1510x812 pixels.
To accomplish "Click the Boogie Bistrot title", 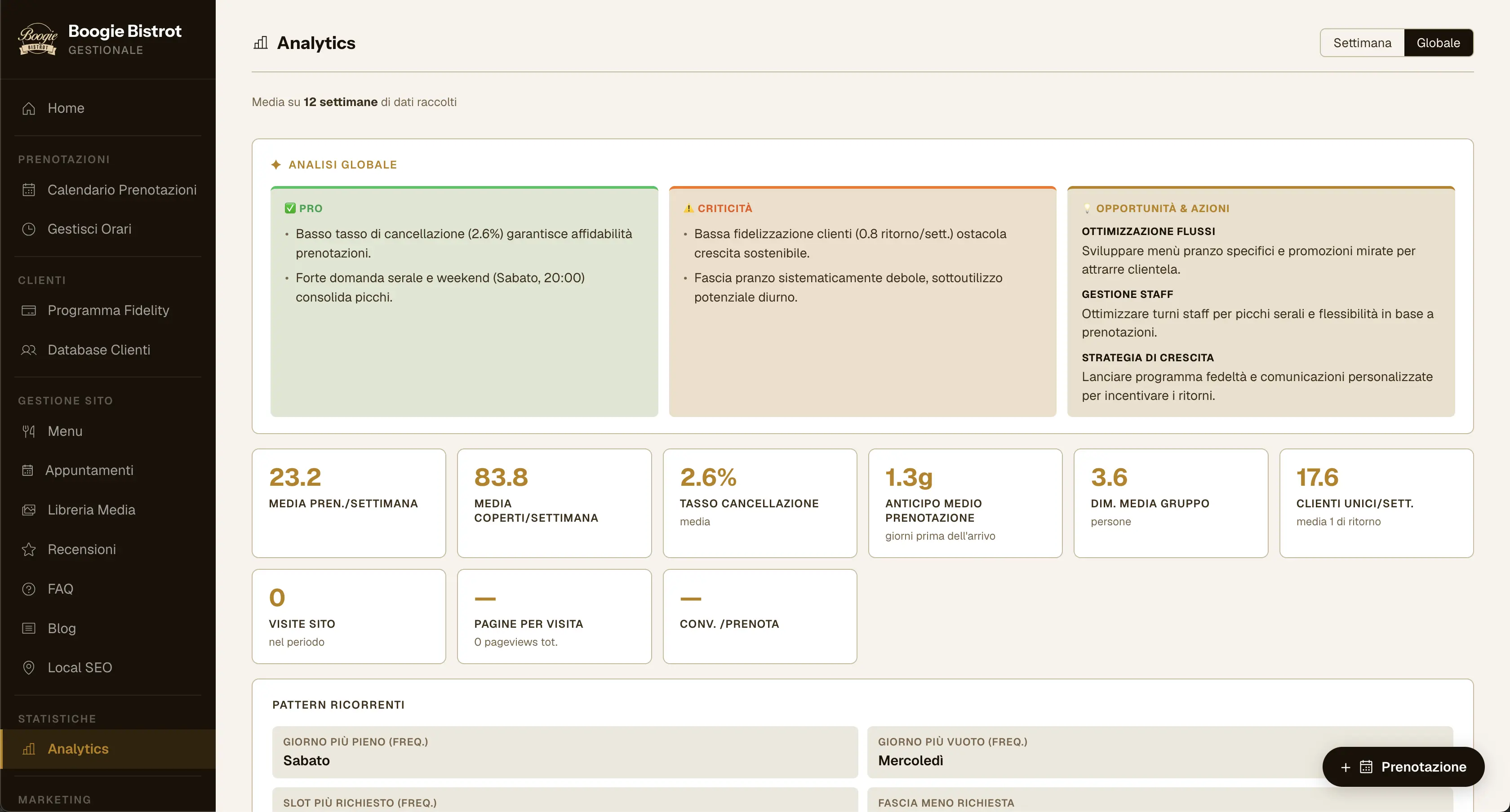I will pos(125,31).
